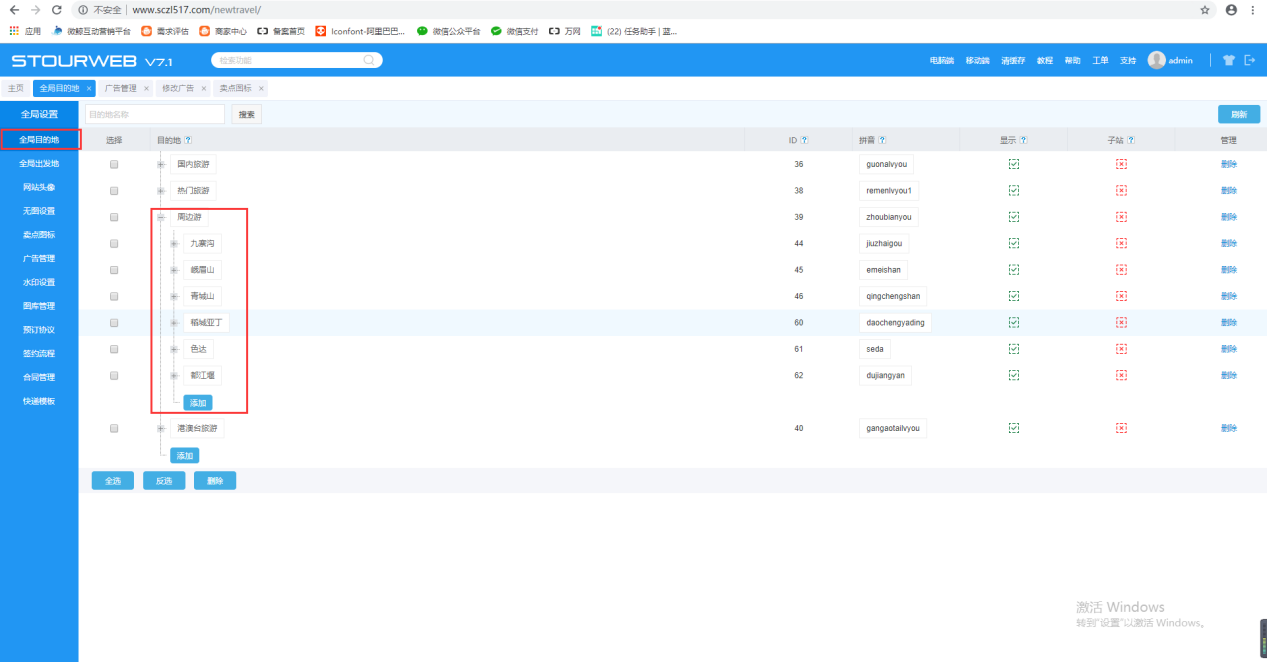Click help icon next to 目的地 header
This screenshot has height=662, width=1267.
pos(188,140)
